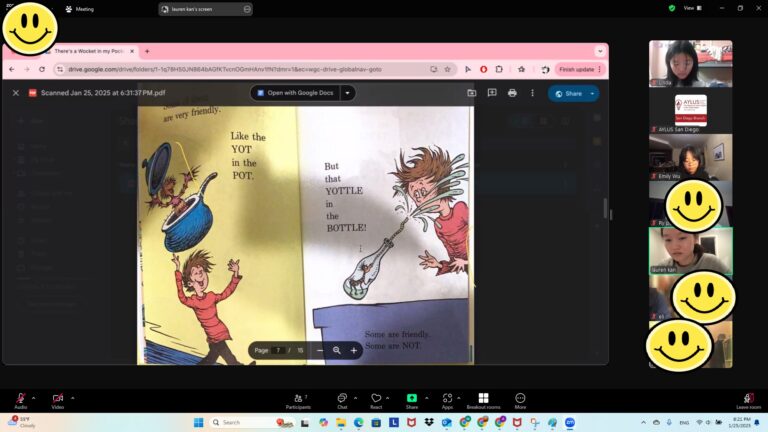
Task: Open a new browser tab with plus
Action: coord(147,51)
